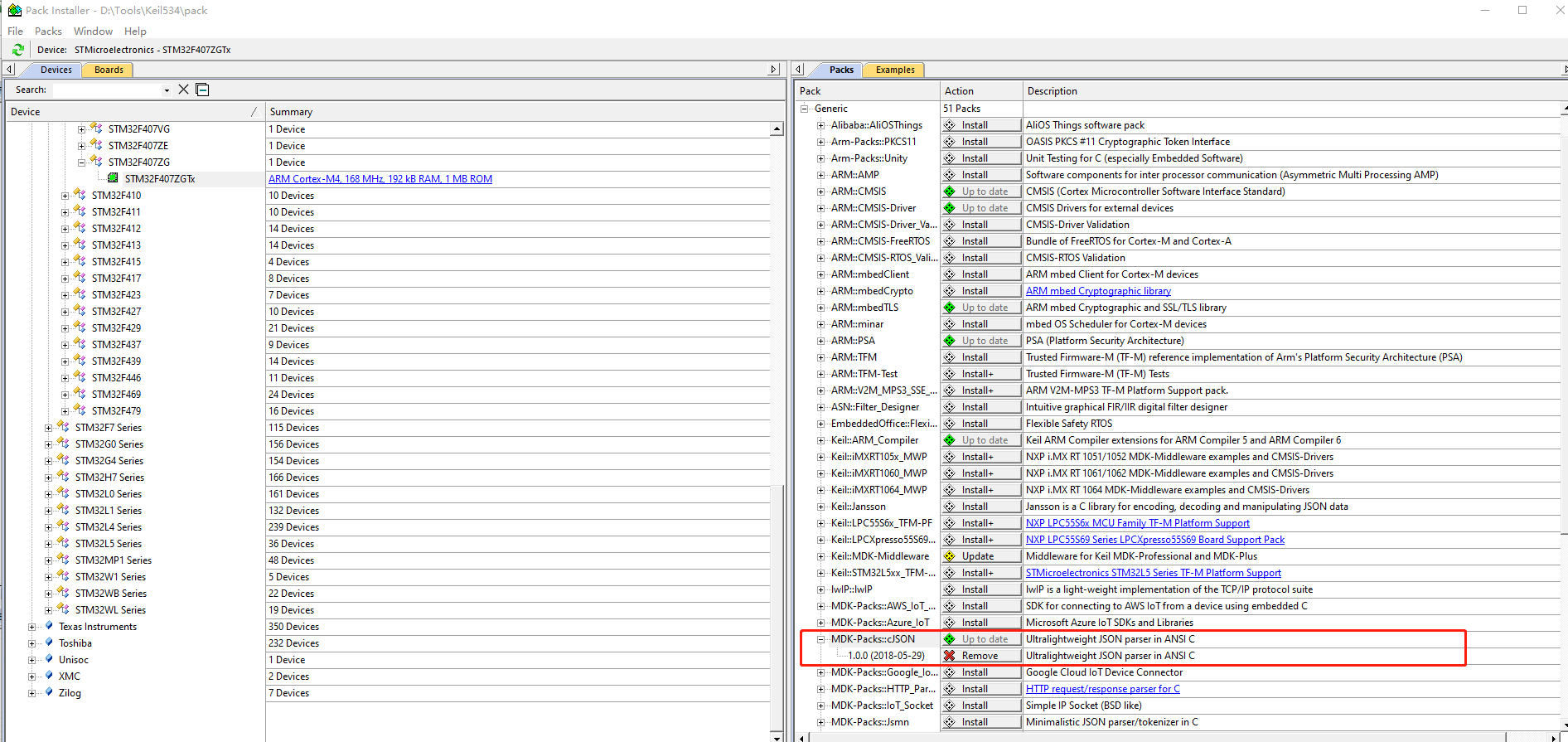Expand the STM32F407VG tree node
The image size is (1568, 742).
[81, 129]
